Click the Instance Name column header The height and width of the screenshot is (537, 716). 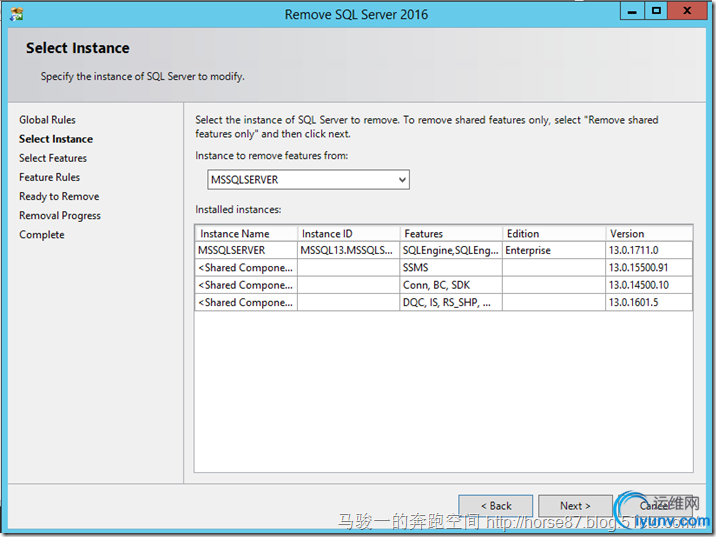246,233
